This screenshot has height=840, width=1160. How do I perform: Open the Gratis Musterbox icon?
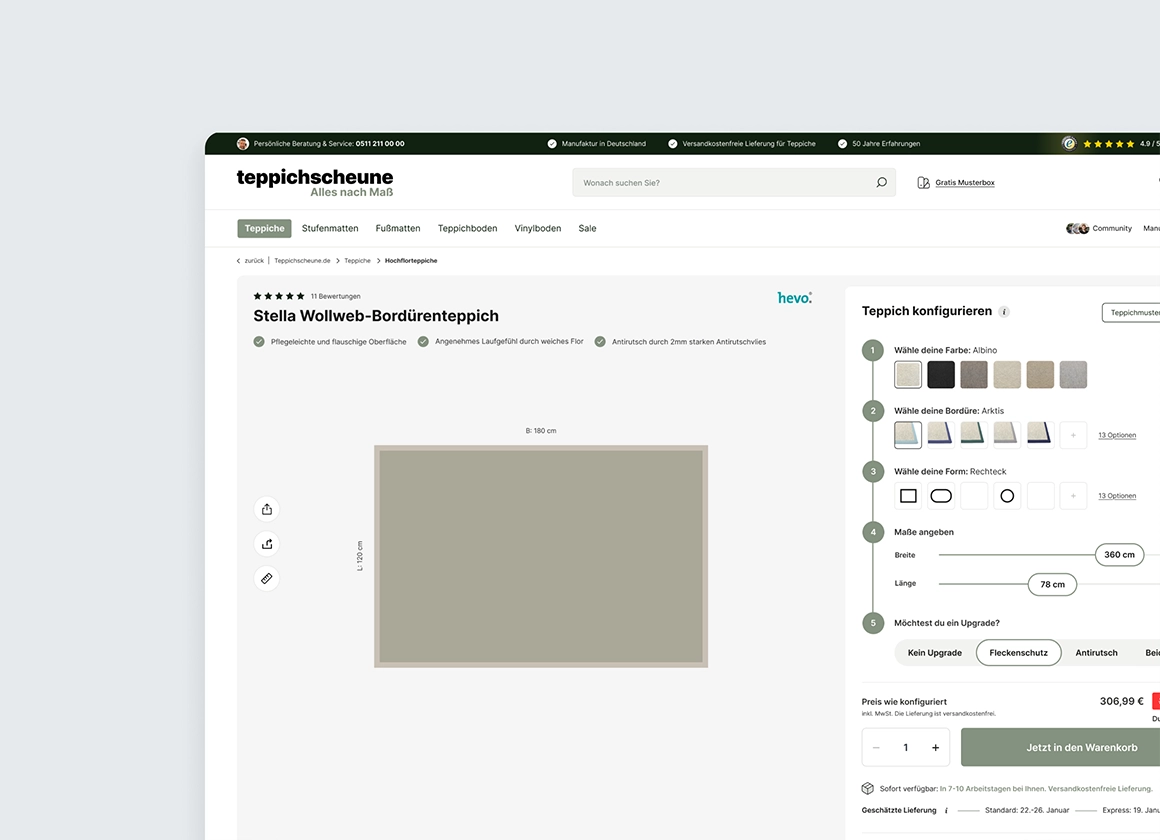click(x=922, y=182)
